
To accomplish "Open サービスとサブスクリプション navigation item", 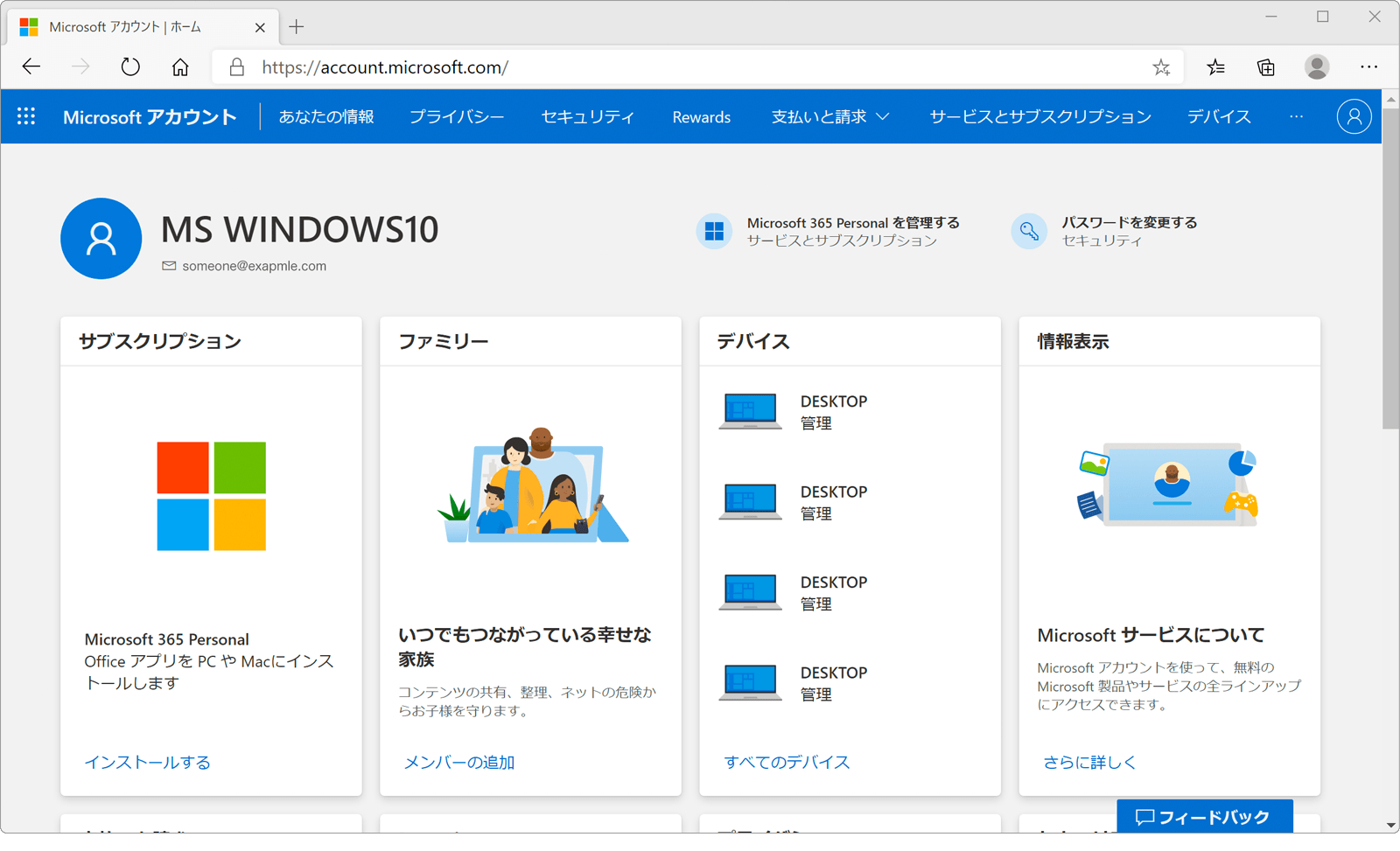I will click(x=1040, y=116).
